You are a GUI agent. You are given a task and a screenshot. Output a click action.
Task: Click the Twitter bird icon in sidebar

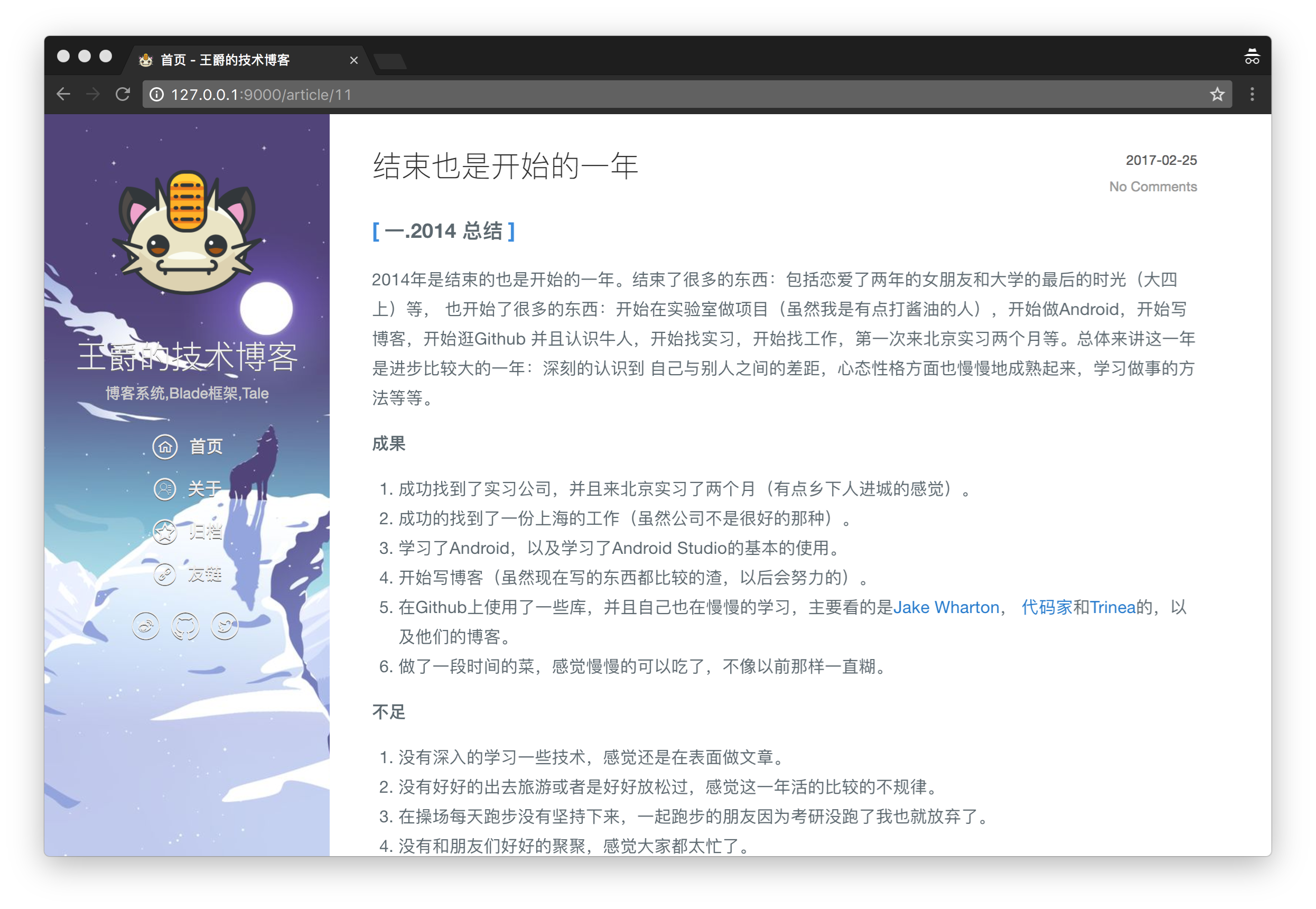point(225,626)
